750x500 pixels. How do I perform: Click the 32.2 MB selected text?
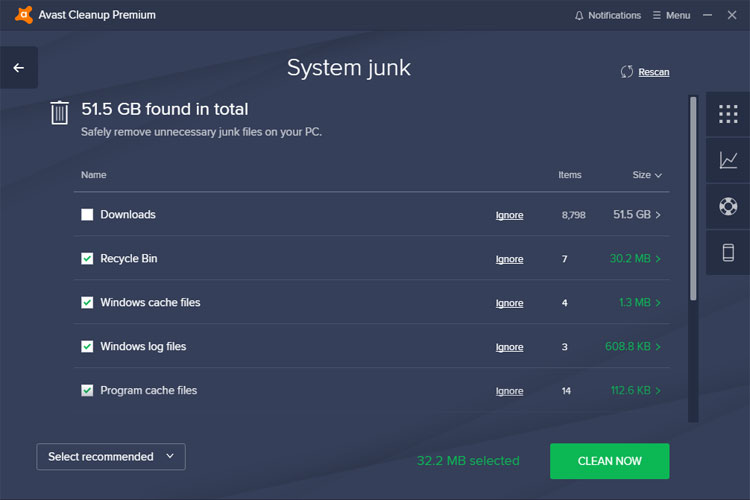[x=468, y=461]
